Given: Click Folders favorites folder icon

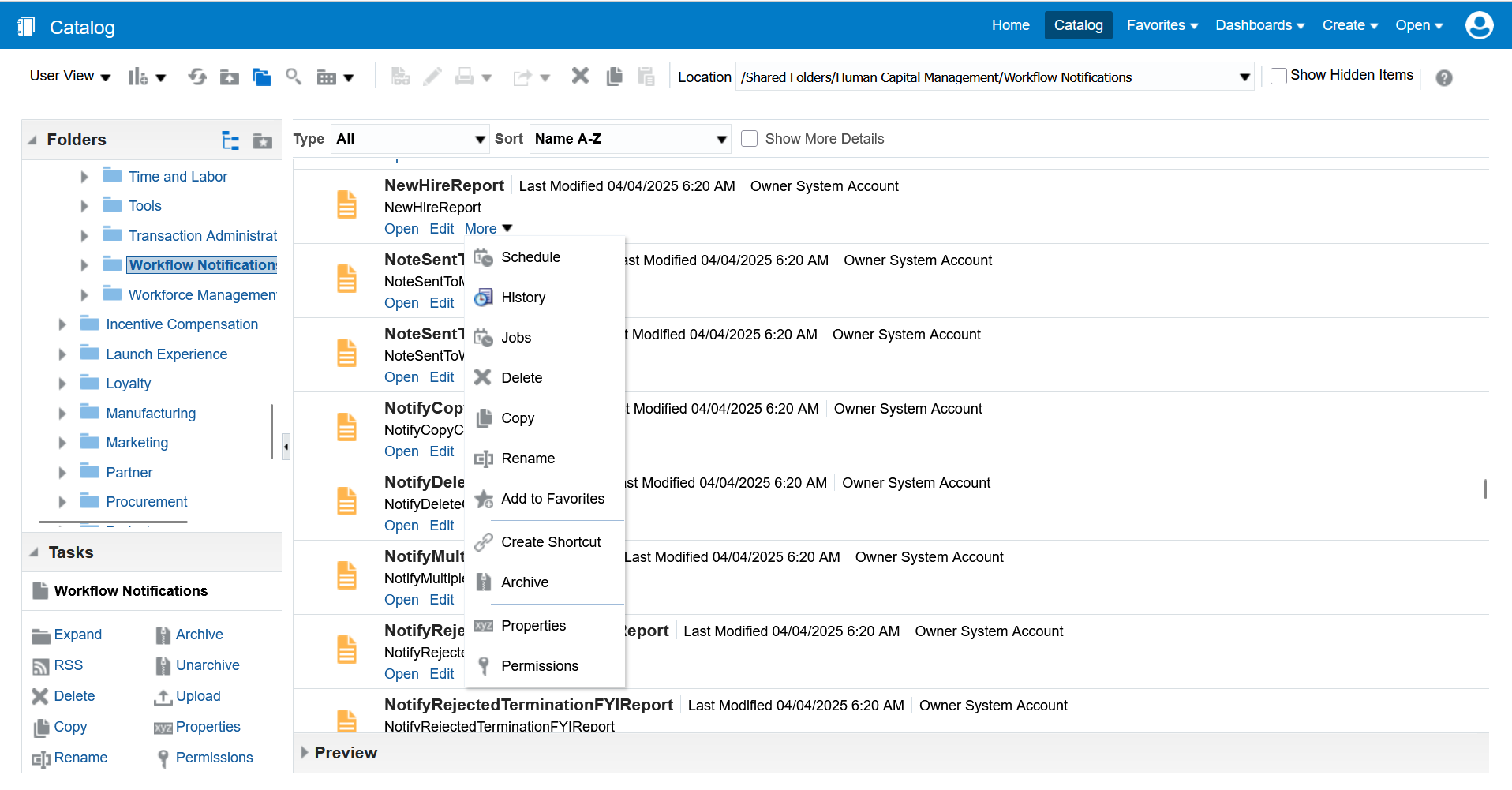Looking at the screenshot, I should tap(262, 140).
